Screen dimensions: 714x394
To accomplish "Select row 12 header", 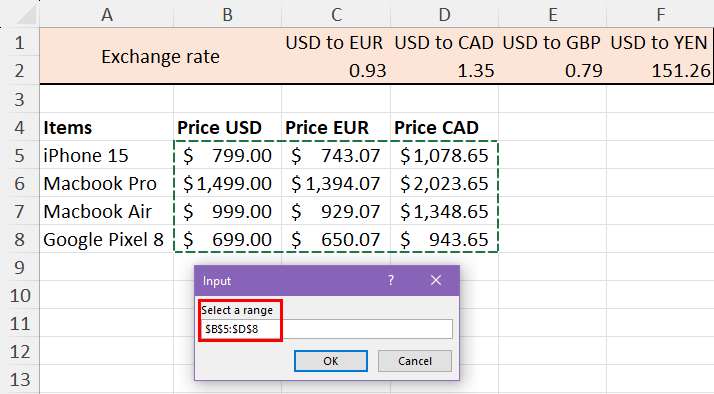I will [x=20, y=352].
